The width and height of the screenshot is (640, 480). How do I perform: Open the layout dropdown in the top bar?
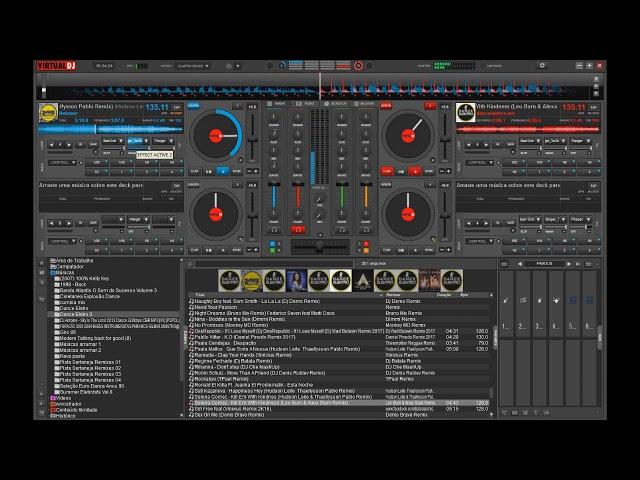pyautogui.click(x=193, y=66)
